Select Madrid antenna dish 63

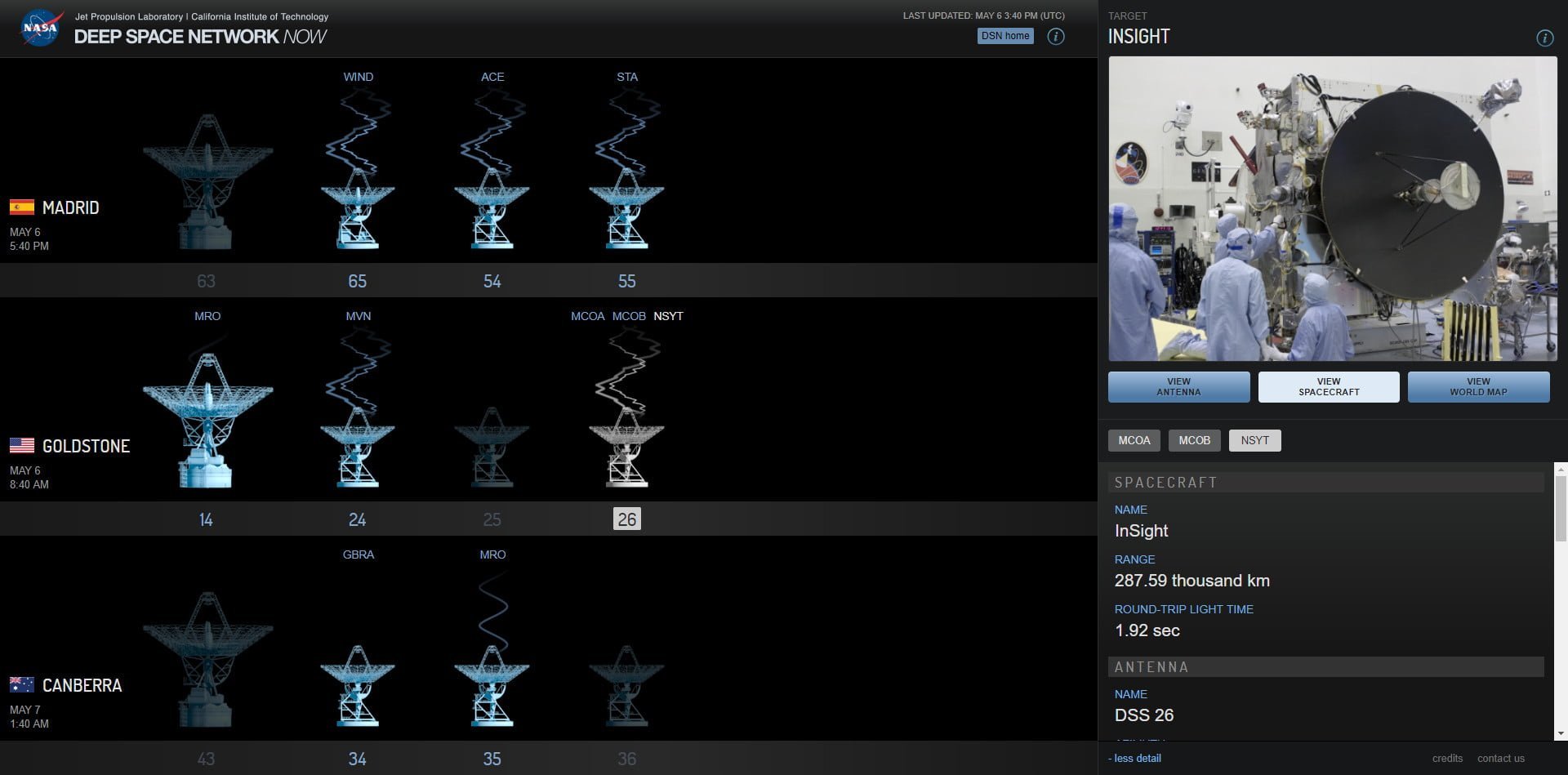pos(207,181)
